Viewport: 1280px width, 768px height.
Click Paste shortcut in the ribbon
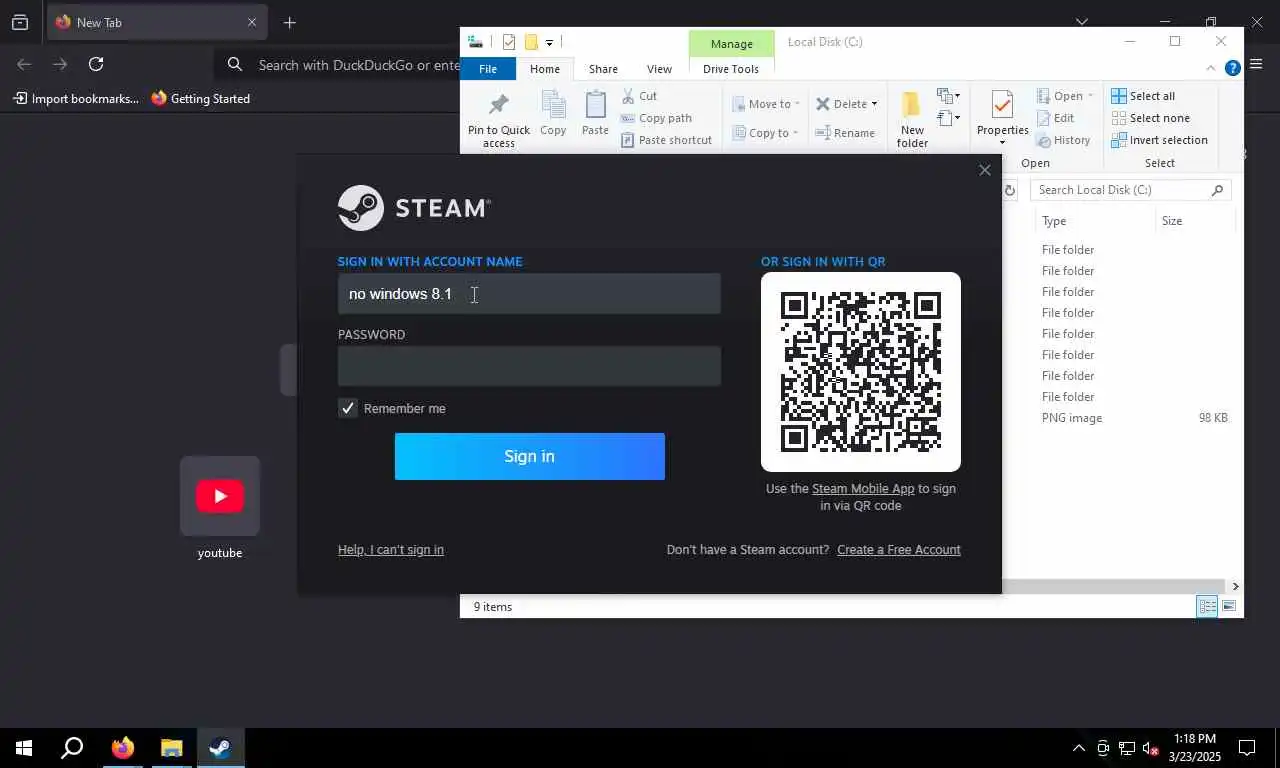666,140
